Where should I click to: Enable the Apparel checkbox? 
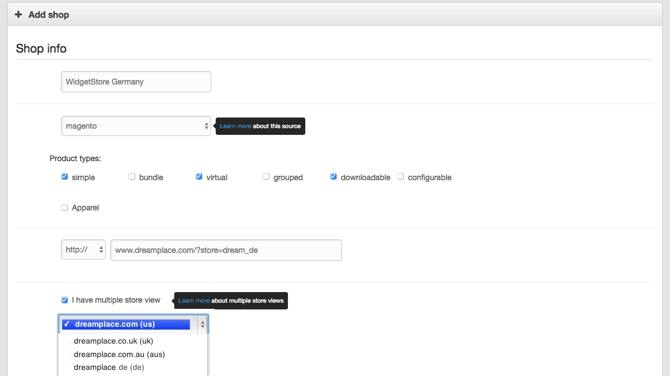pos(65,208)
